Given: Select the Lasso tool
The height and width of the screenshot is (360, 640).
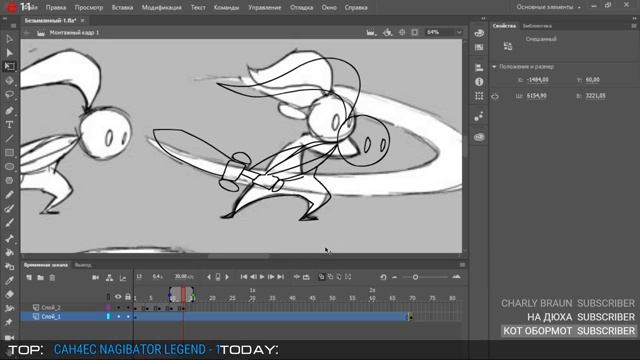Looking at the screenshot, I should [9, 95].
